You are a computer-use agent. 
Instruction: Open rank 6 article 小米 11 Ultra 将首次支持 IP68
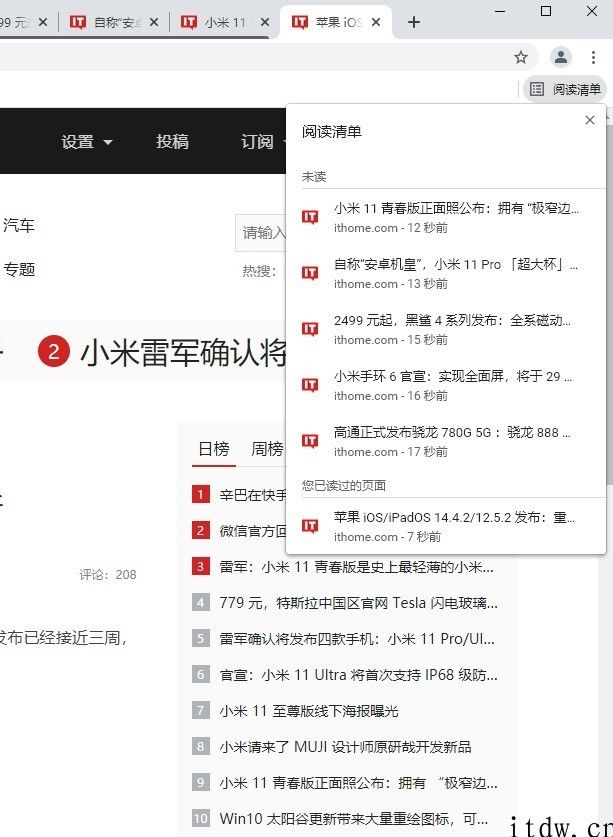click(358, 675)
